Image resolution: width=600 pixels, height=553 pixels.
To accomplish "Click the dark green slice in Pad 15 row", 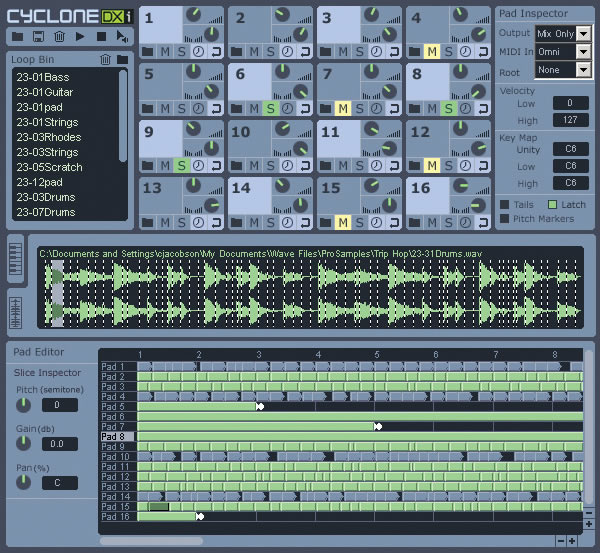I will tap(159, 507).
